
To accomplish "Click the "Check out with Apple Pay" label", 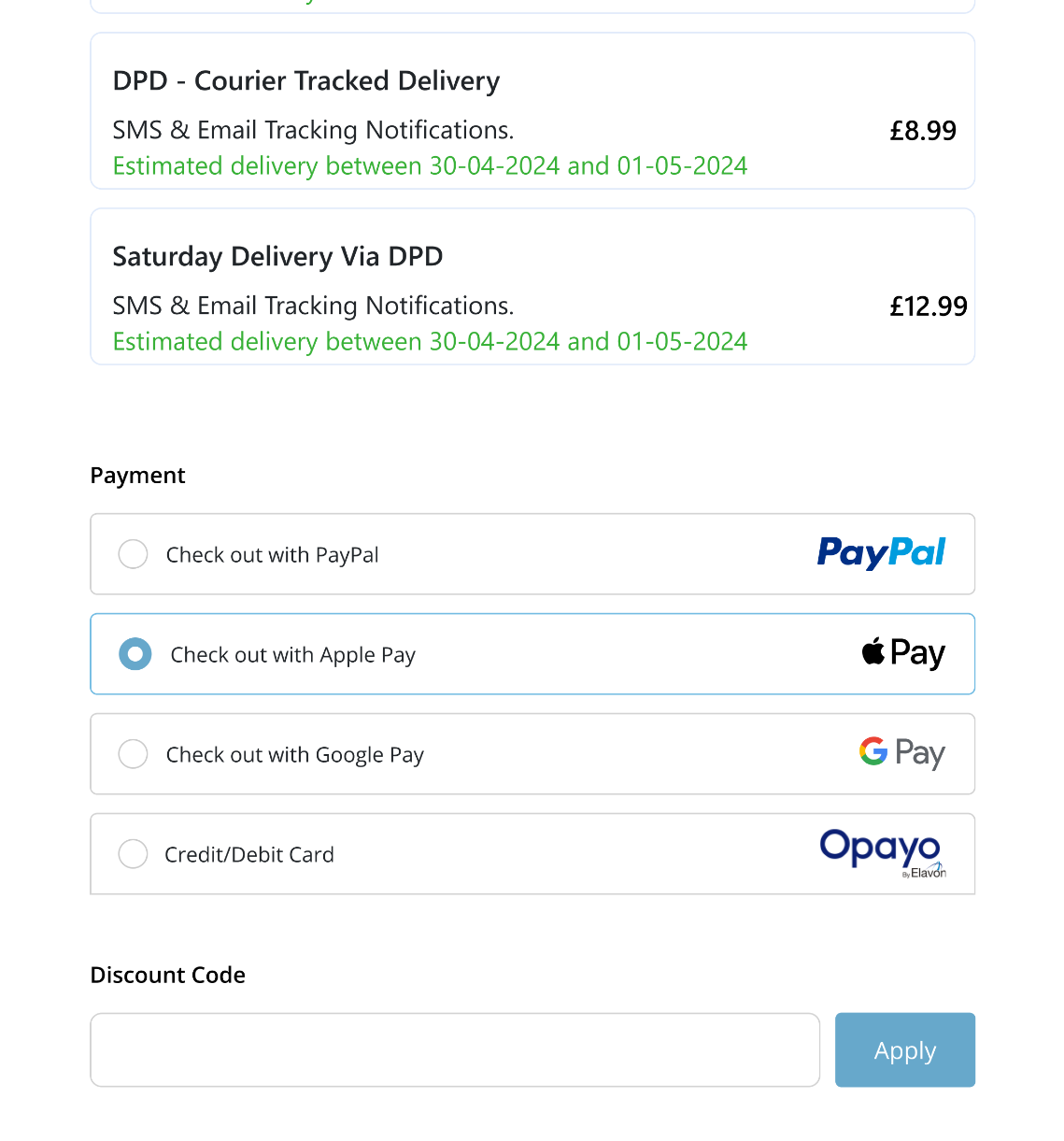I will [293, 655].
